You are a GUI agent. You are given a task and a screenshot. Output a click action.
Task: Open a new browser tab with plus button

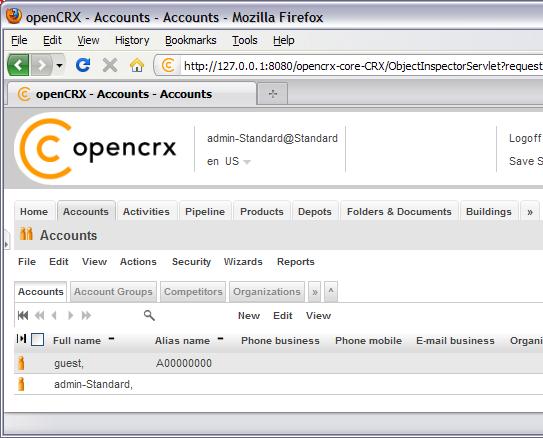click(x=273, y=93)
